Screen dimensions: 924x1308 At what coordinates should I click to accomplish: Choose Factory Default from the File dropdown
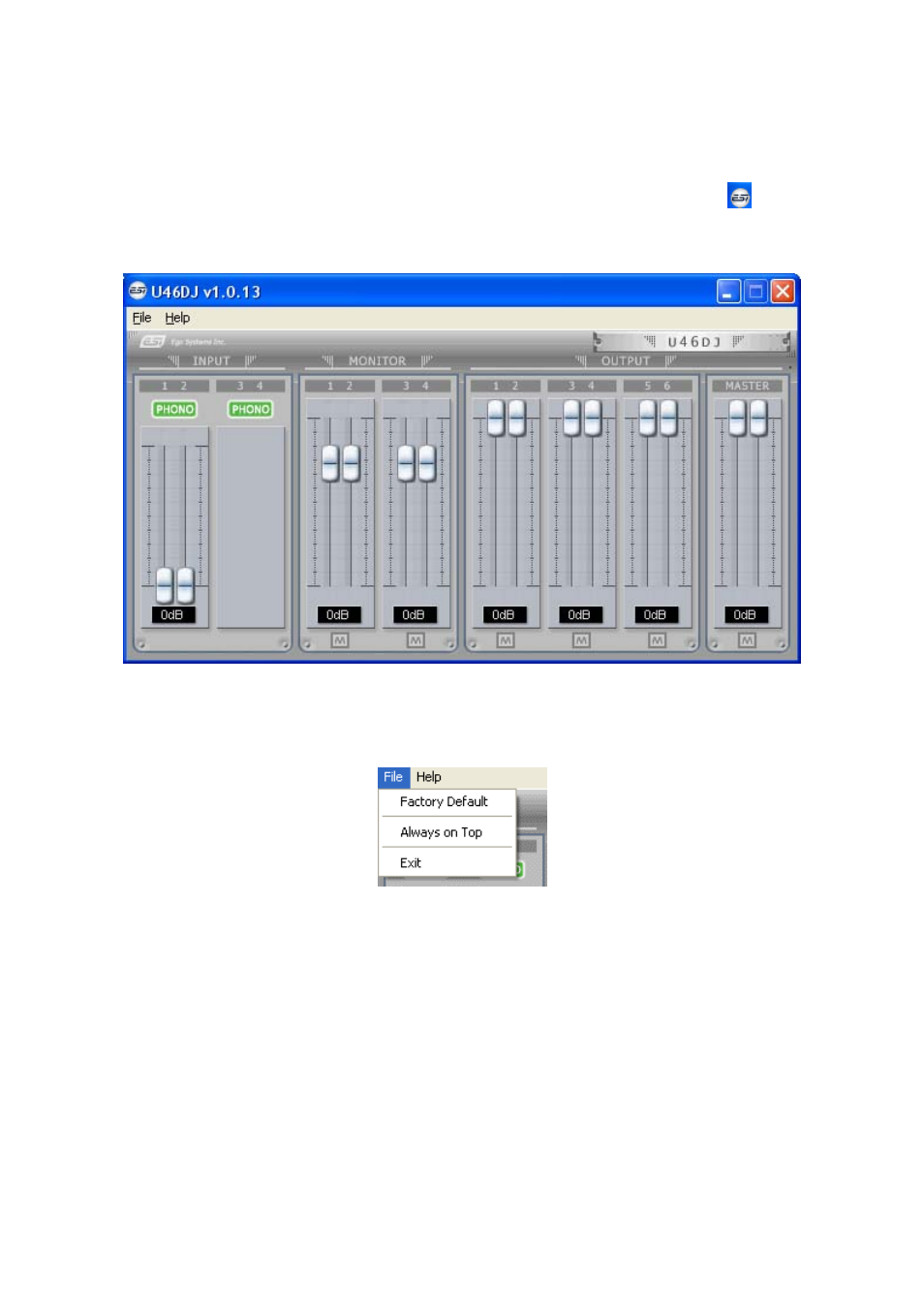pyautogui.click(x=444, y=801)
